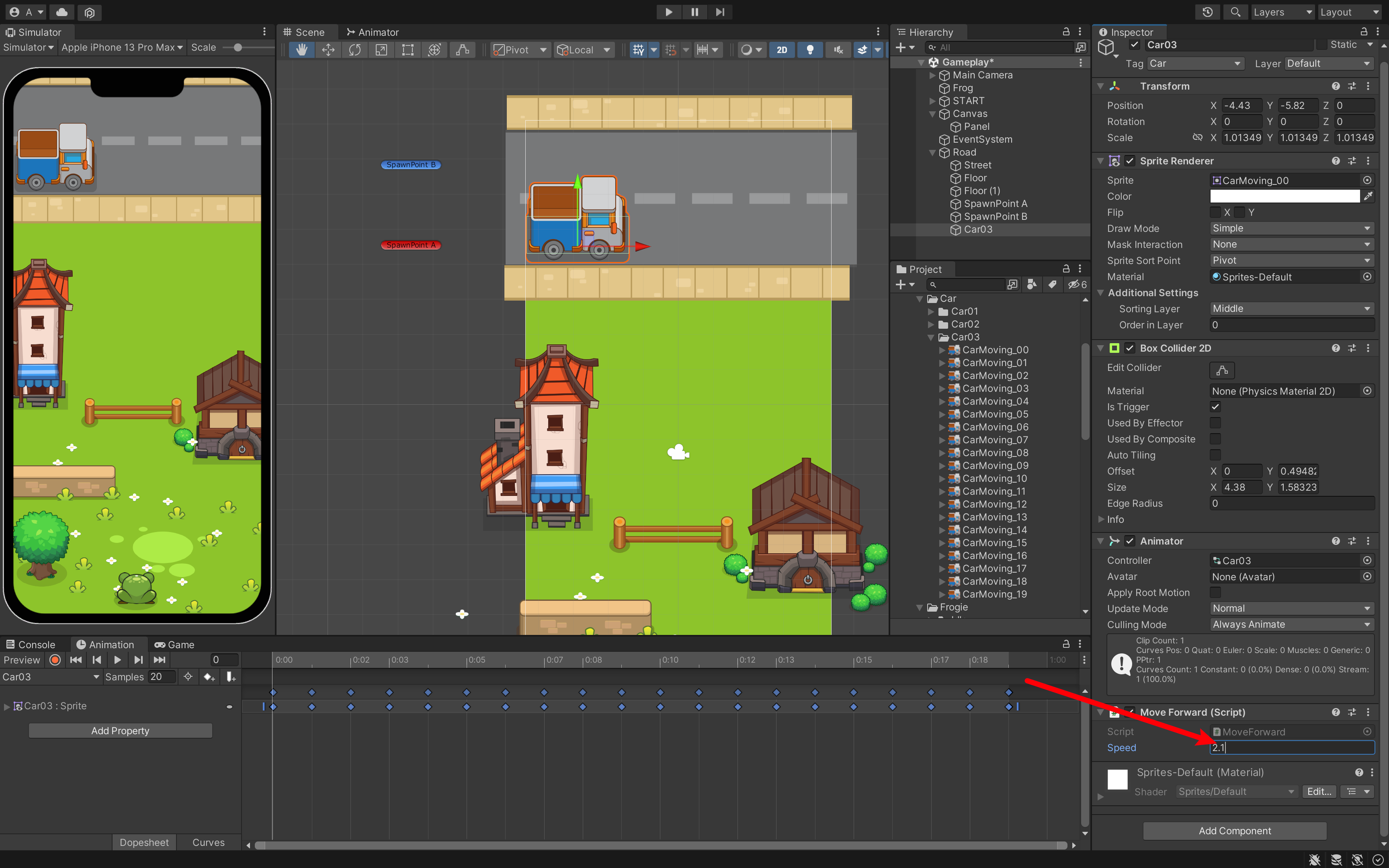Toggle Apply Root Motion checkbox
The width and height of the screenshot is (1389, 868).
click(x=1215, y=592)
